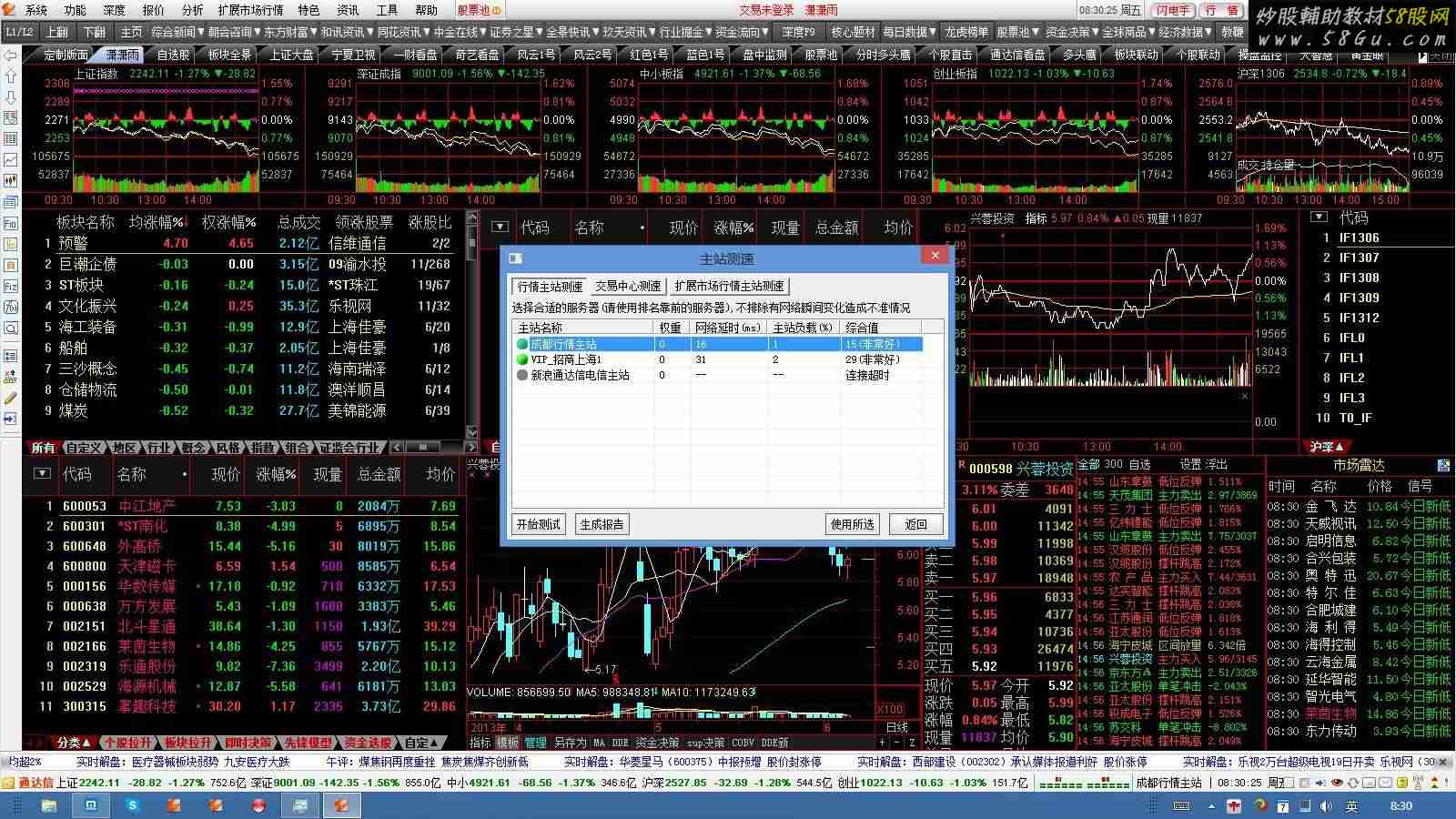
Task: Click the up arrow icon in left sidebar
Action: (11, 76)
